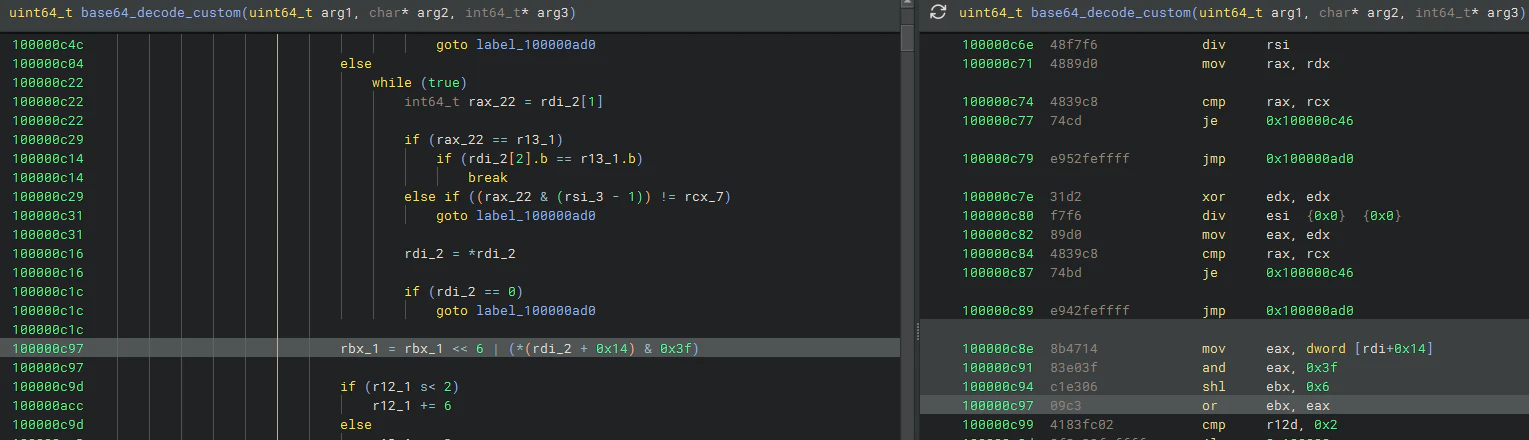Click 'goto label_100000ad0' on the 100000c31 row
Screen dimensions: 1529x440
(516, 216)
